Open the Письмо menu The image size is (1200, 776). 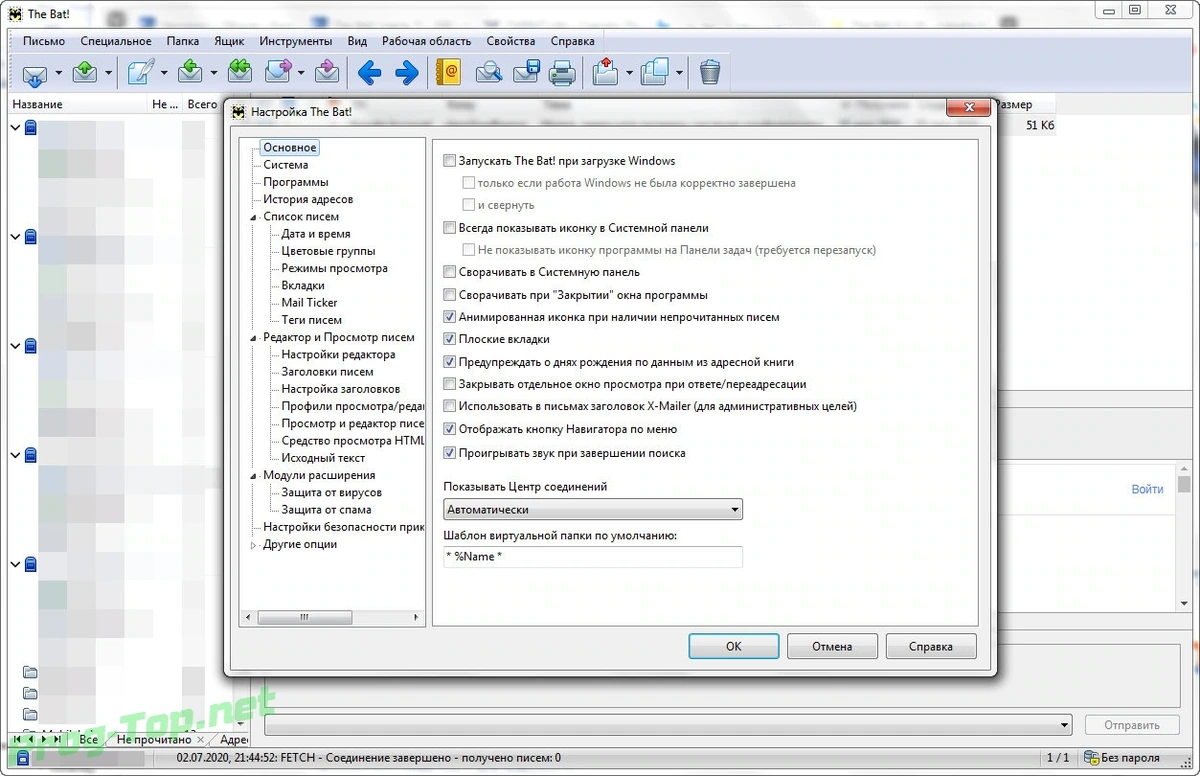click(x=44, y=41)
